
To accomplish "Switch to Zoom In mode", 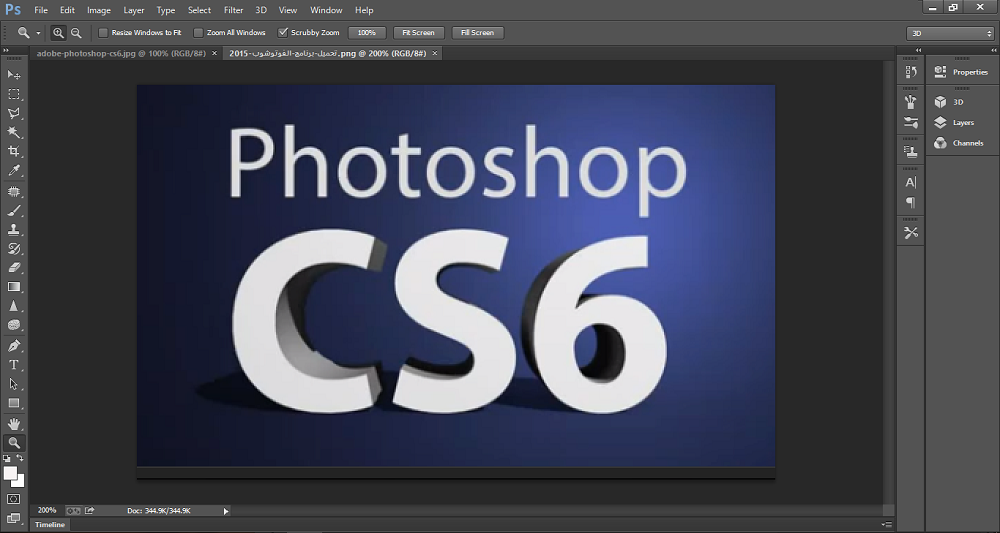I will click(58, 33).
